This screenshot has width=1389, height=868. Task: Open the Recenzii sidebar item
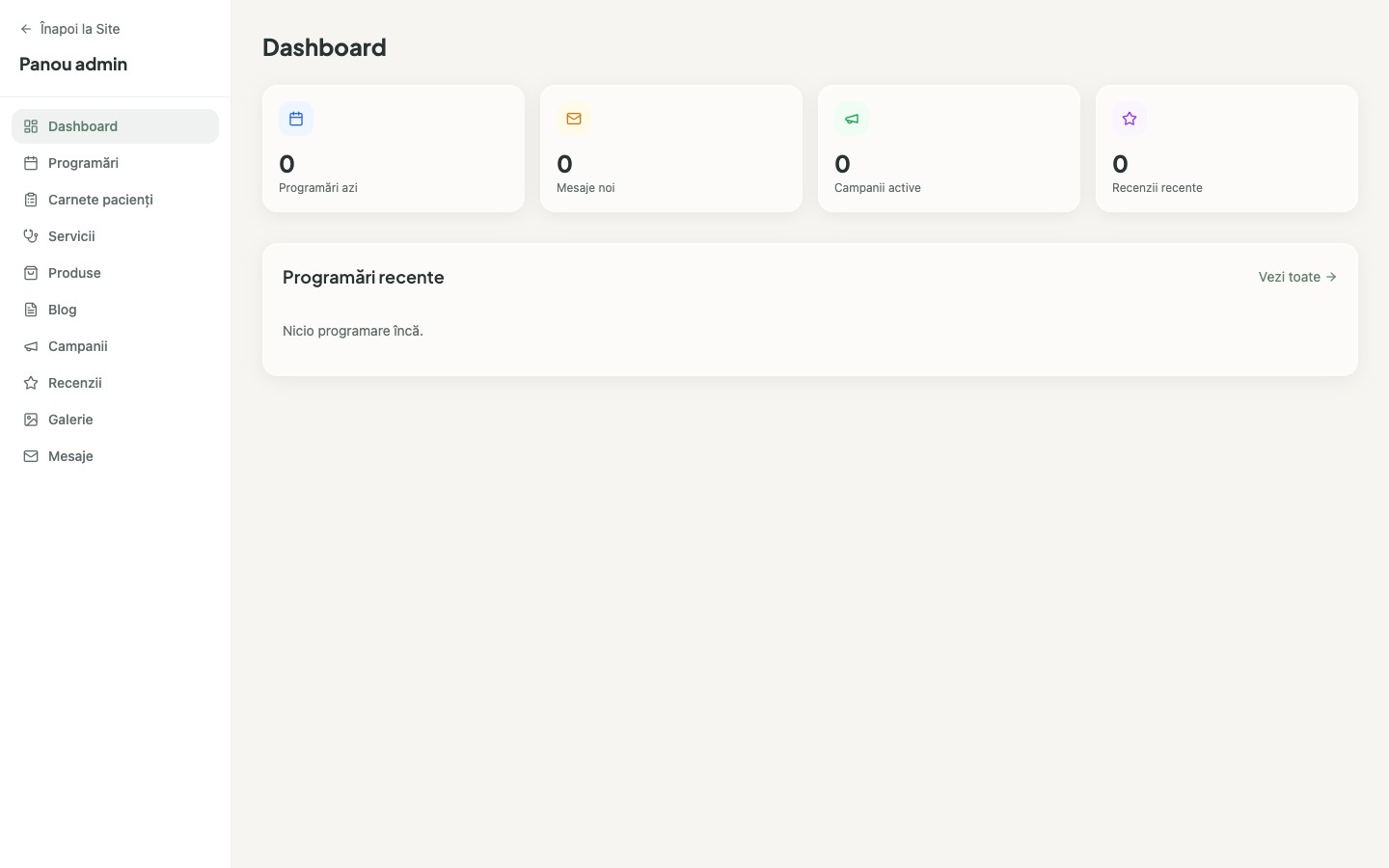115,383
